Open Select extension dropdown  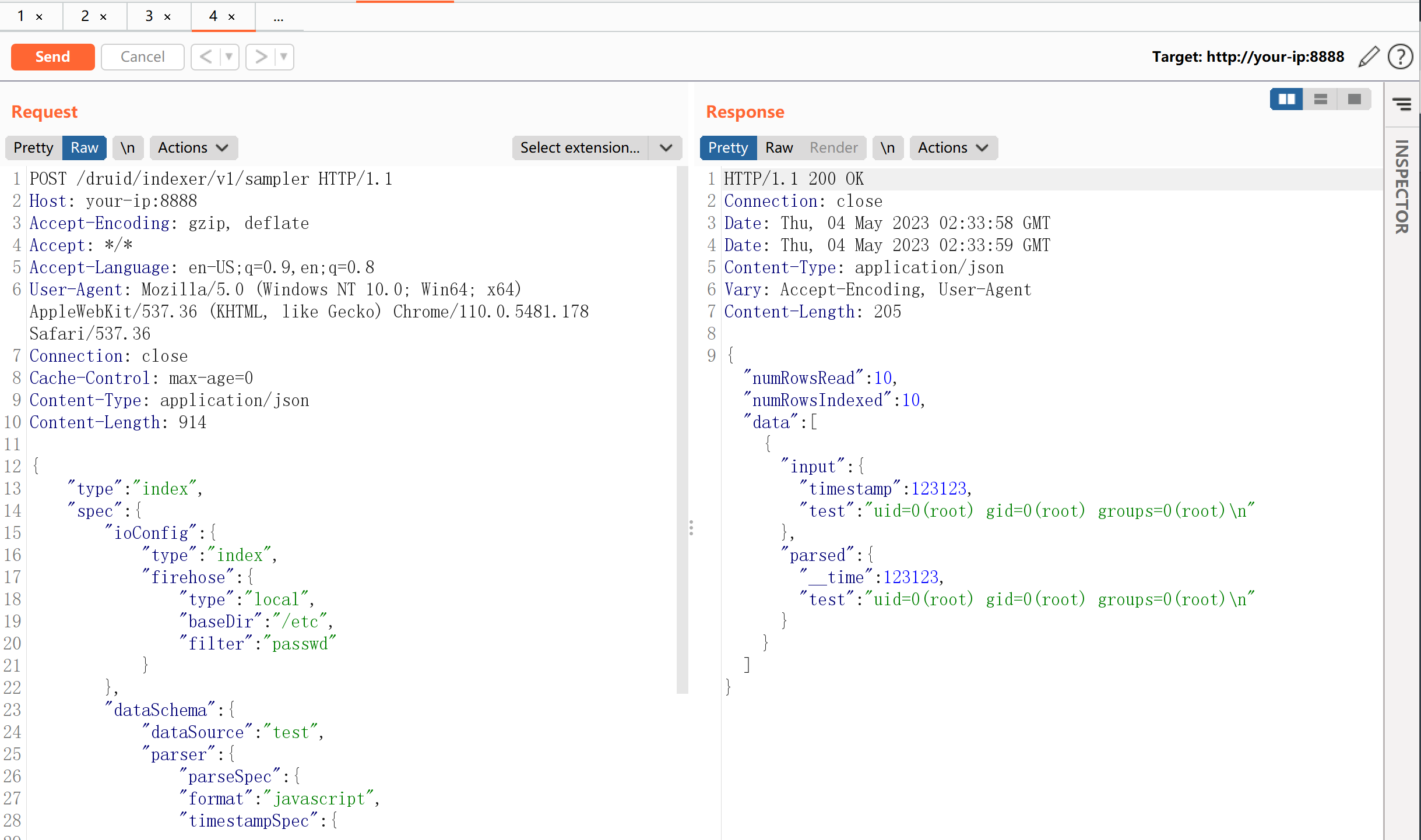click(596, 147)
